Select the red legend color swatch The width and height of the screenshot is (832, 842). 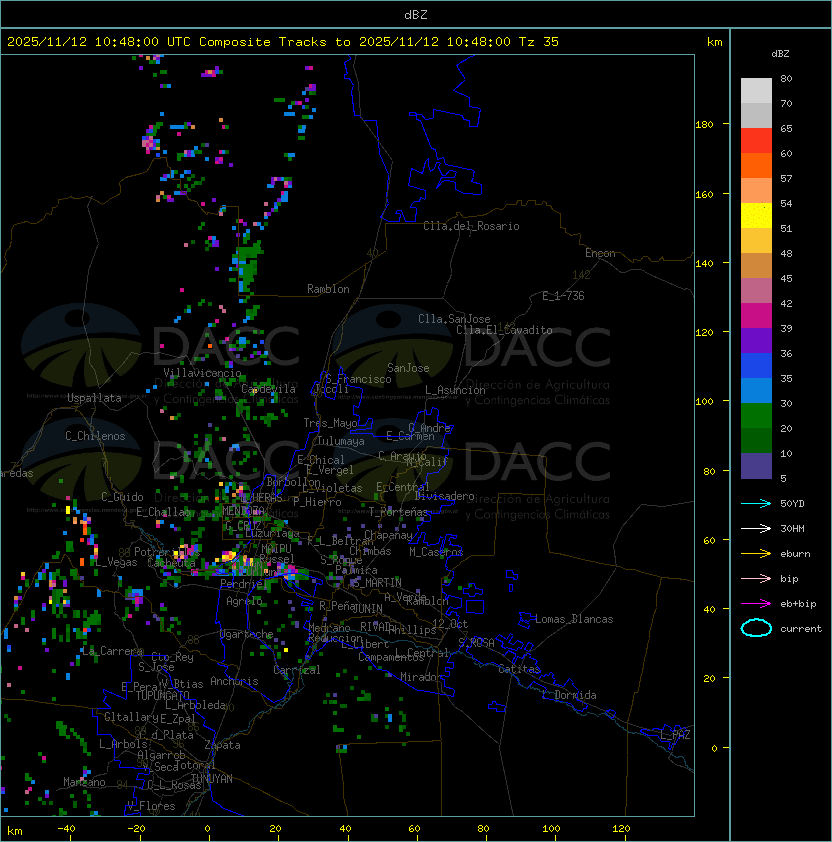click(756, 140)
